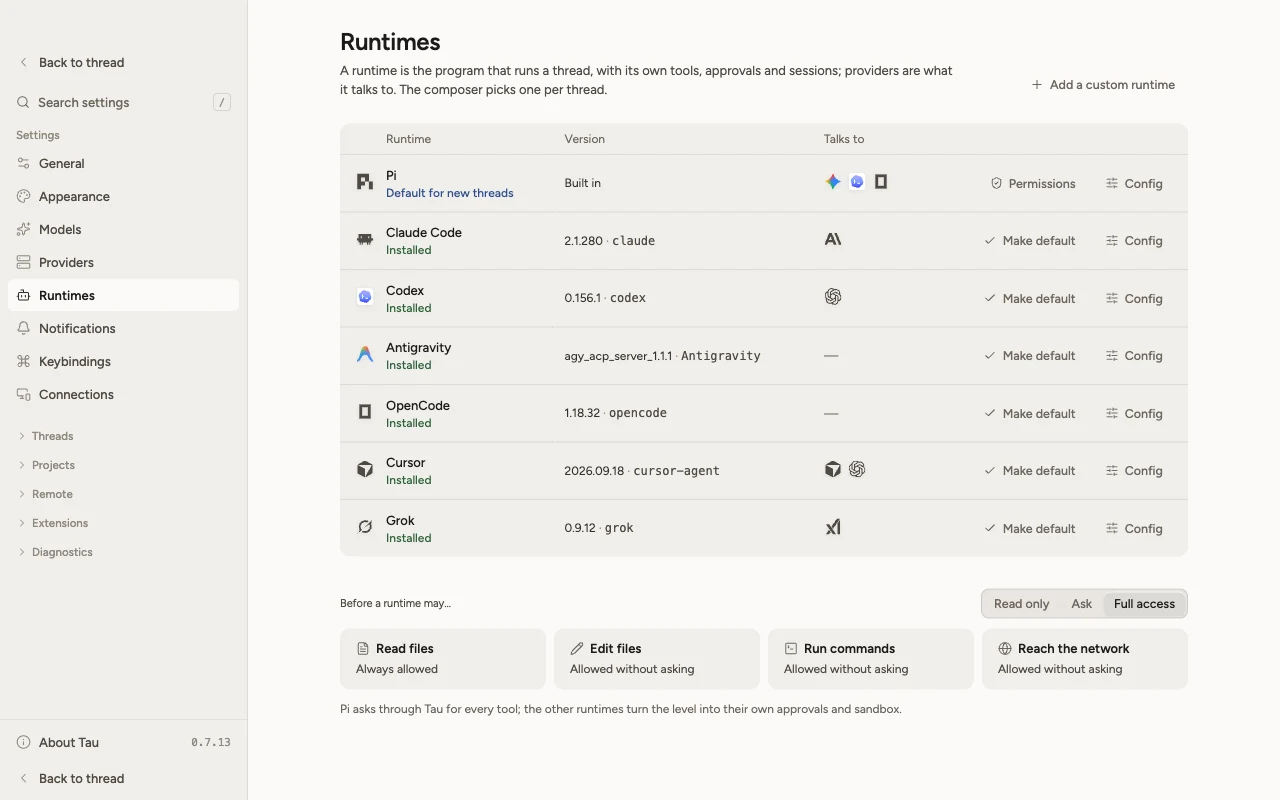Click the Anthropic provider icon in Claude Code row

pyautogui.click(x=832, y=240)
